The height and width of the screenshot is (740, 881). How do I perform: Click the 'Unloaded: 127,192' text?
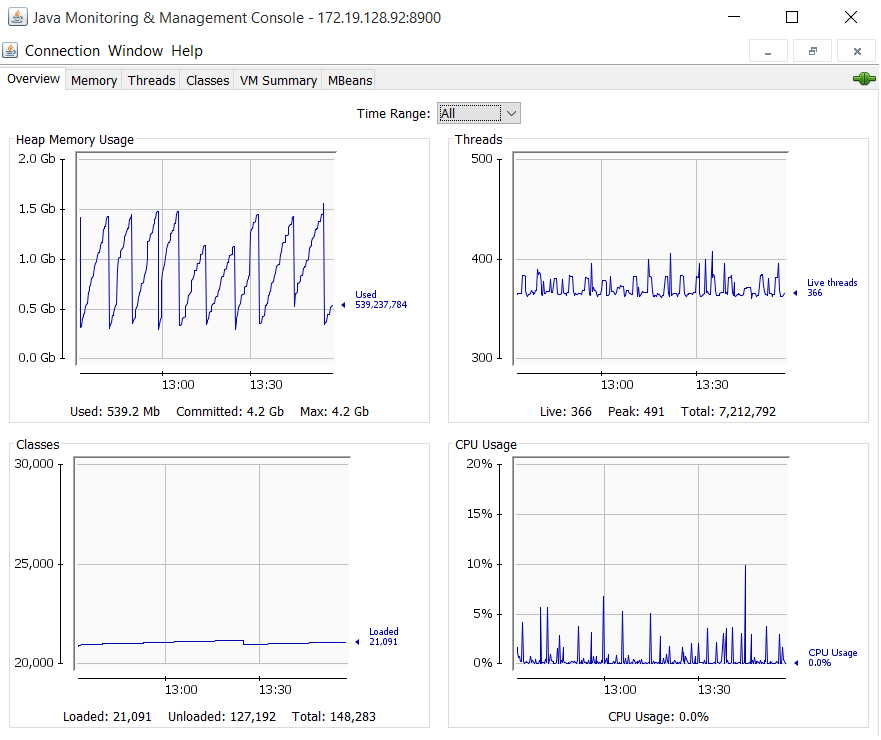(222, 716)
